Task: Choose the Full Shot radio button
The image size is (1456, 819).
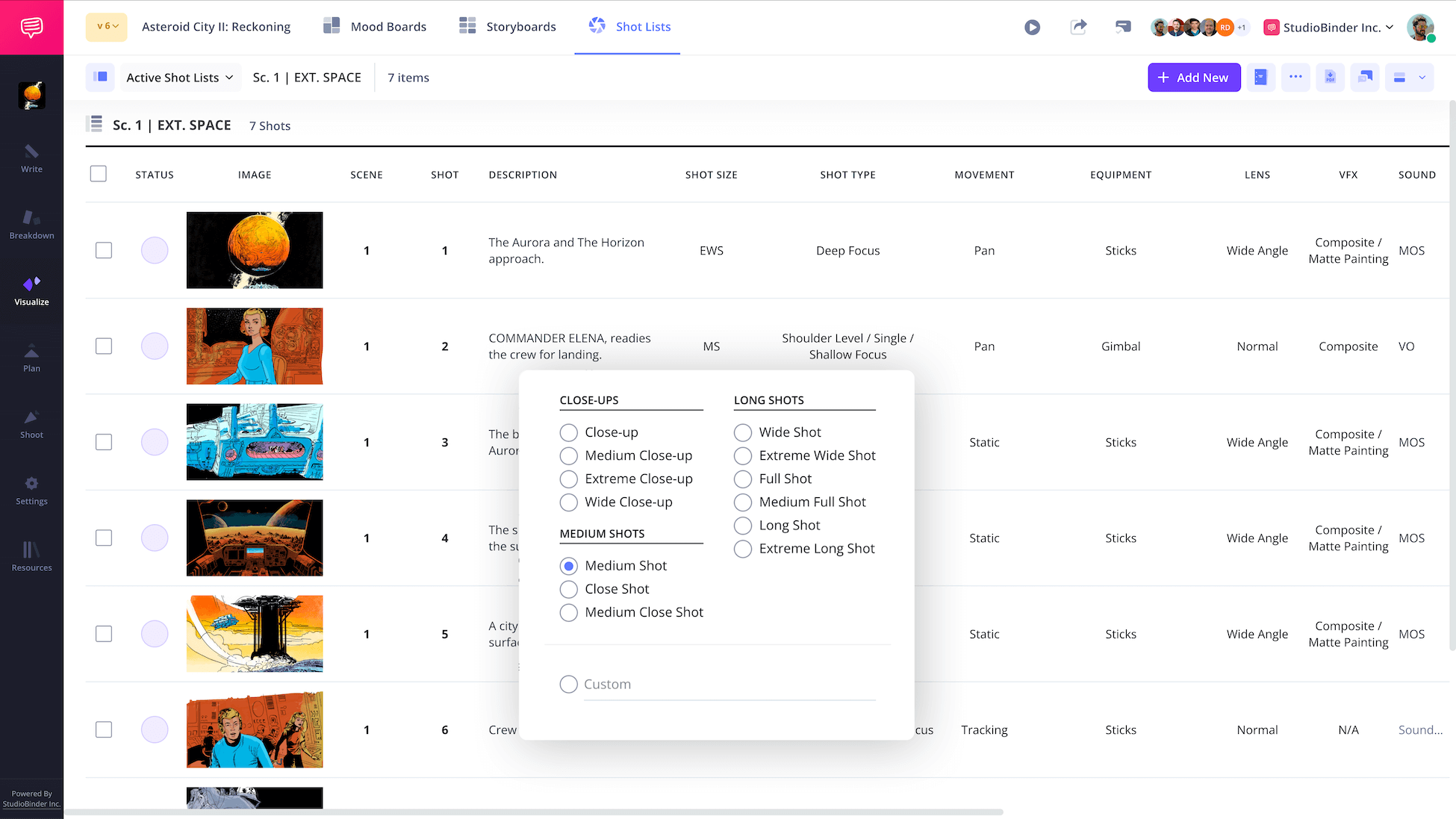Action: click(x=743, y=479)
